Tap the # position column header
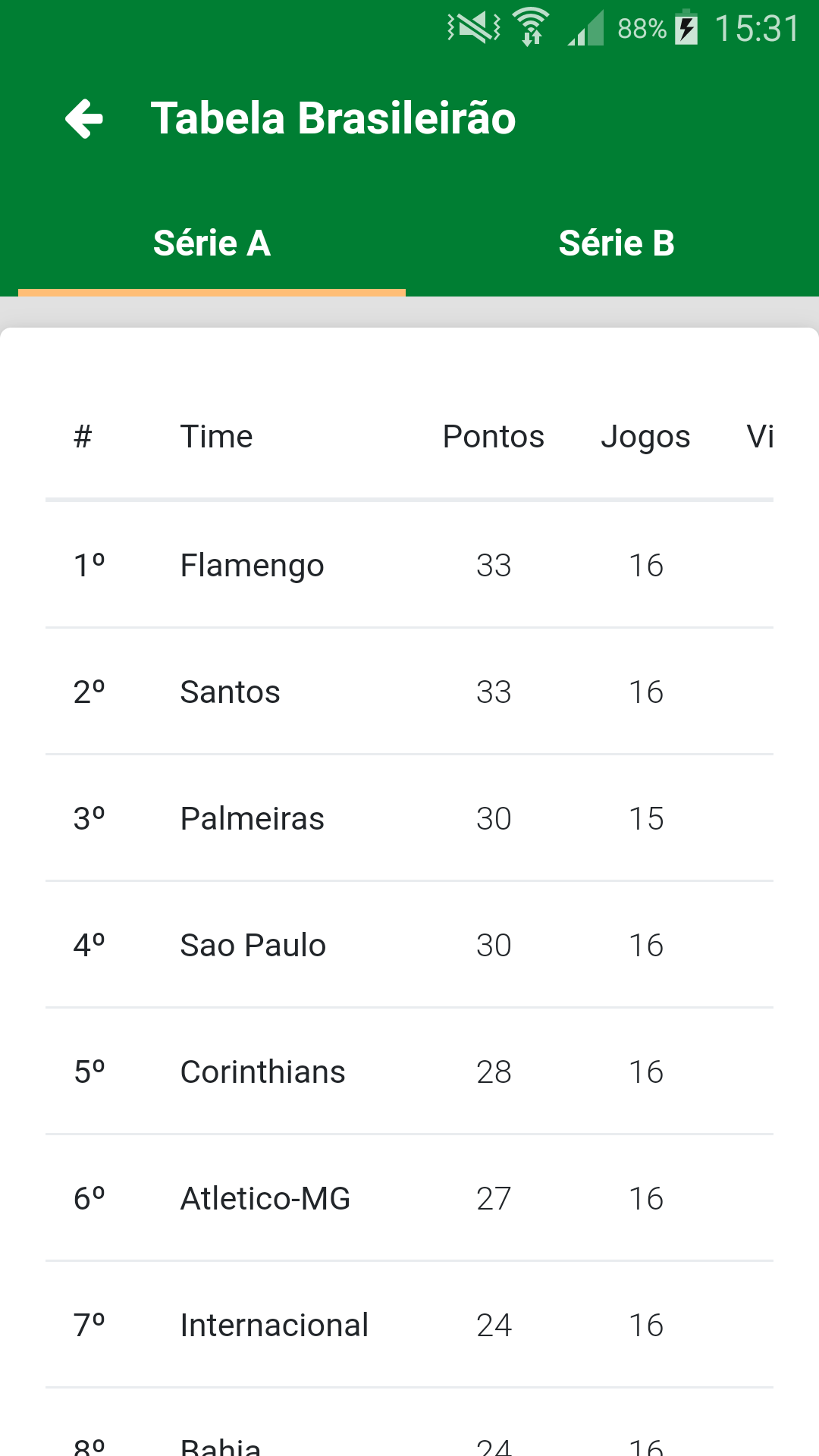 83,437
